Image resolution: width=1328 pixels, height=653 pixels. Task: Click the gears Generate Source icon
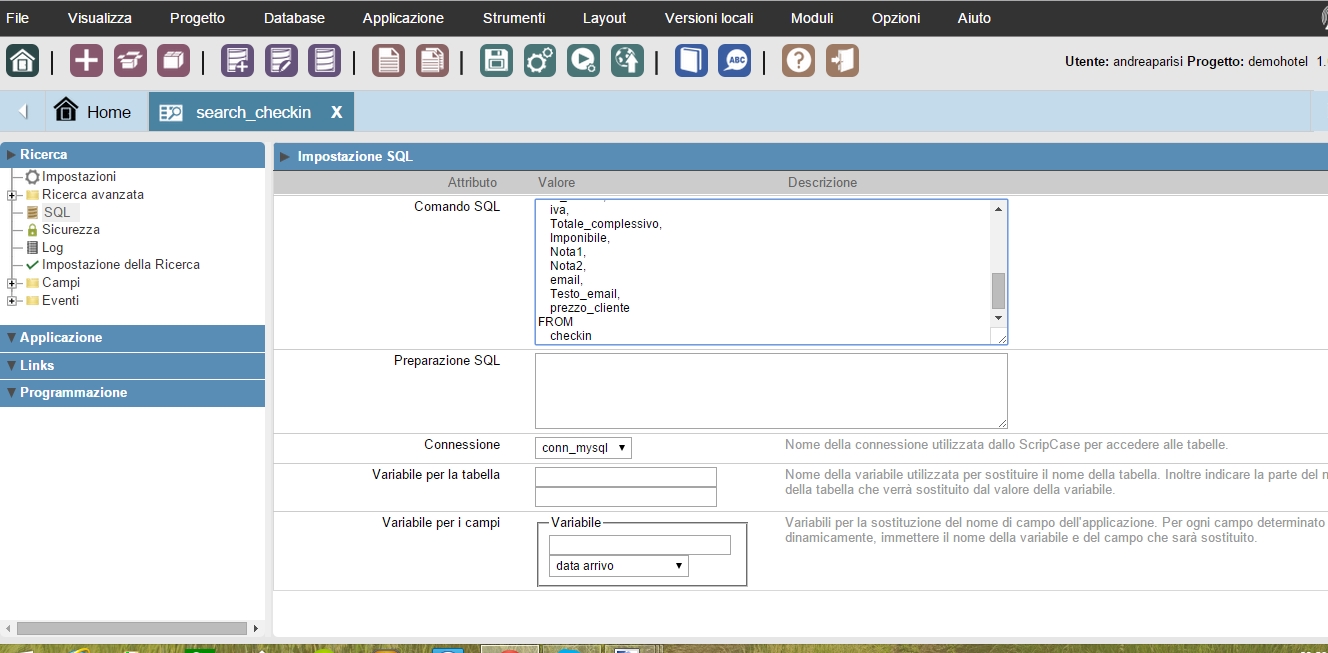(x=540, y=61)
